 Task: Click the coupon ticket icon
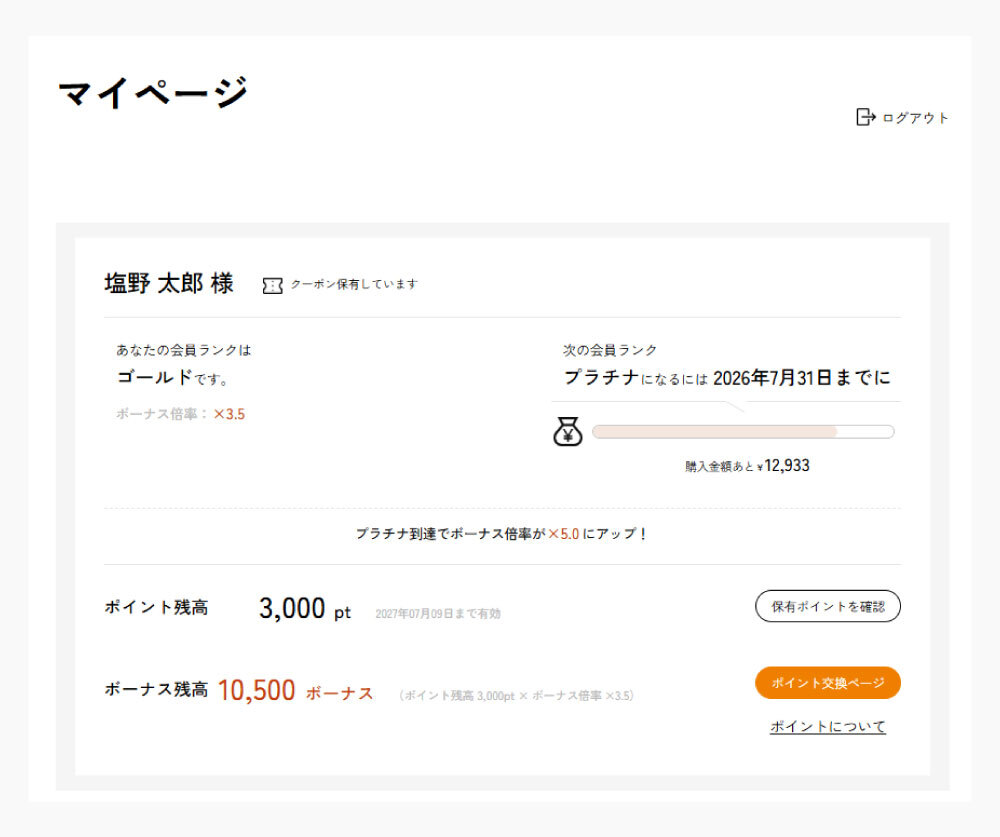[x=272, y=285]
